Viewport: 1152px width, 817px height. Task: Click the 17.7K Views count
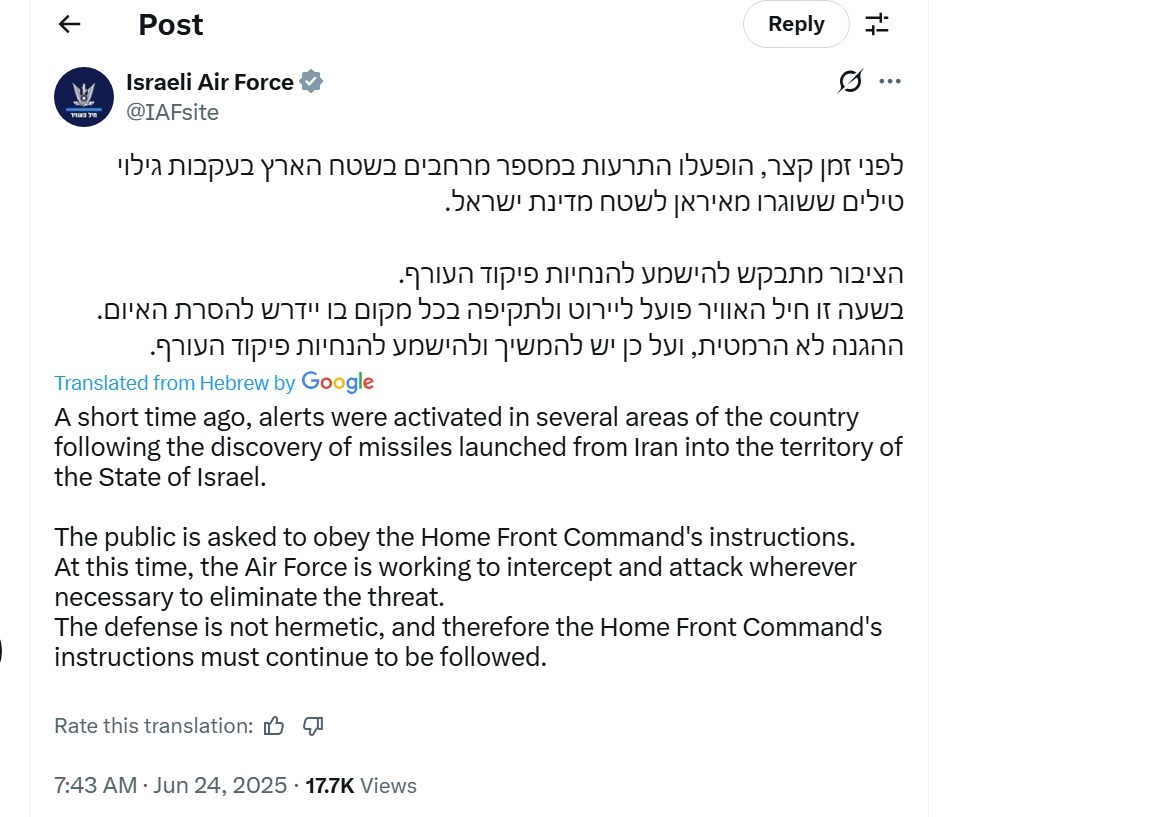pyautogui.click(x=360, y=785)
